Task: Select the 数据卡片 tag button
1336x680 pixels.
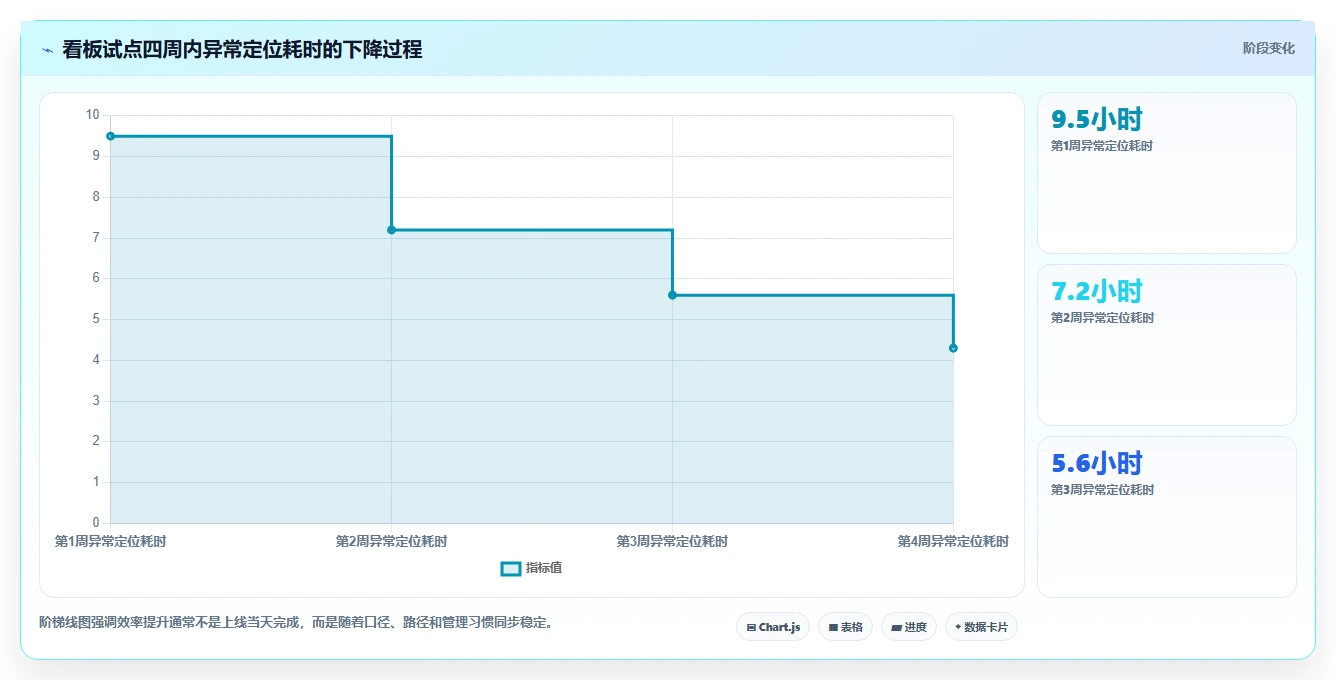Action: click(981, 627)
